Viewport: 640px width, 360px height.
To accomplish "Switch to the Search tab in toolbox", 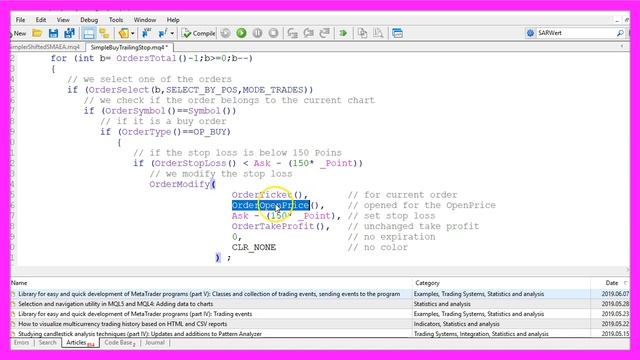I will pyautogui.click(x=48, y=343).
